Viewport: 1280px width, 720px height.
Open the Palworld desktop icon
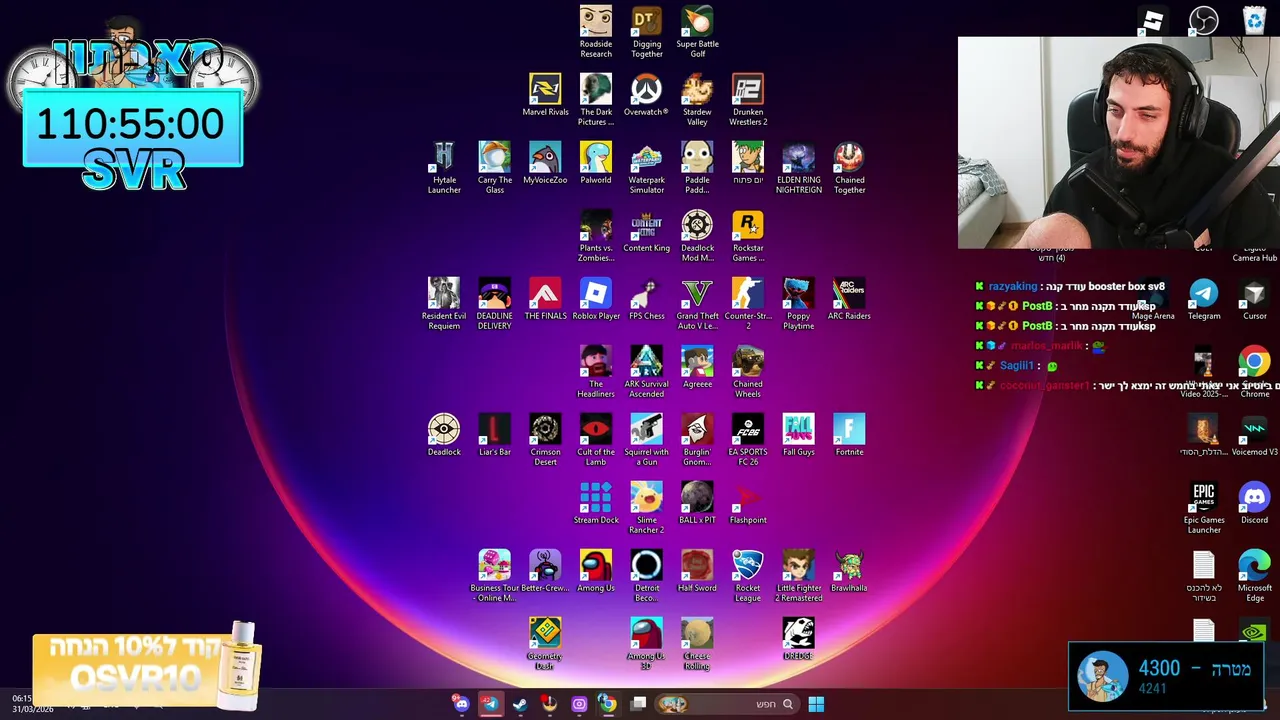coord(596,163)
